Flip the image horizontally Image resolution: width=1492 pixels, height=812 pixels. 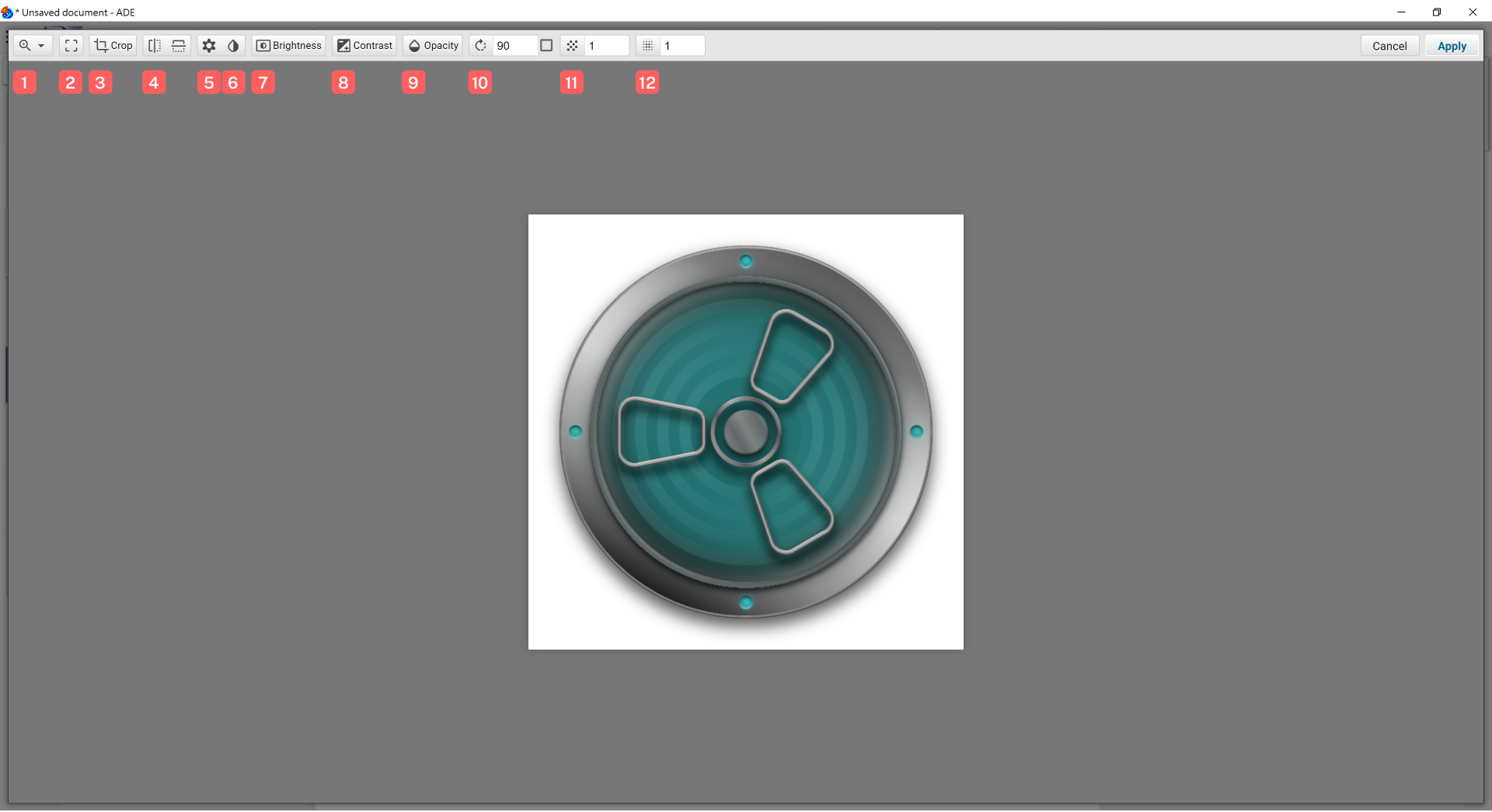click(x=155, y=46)
